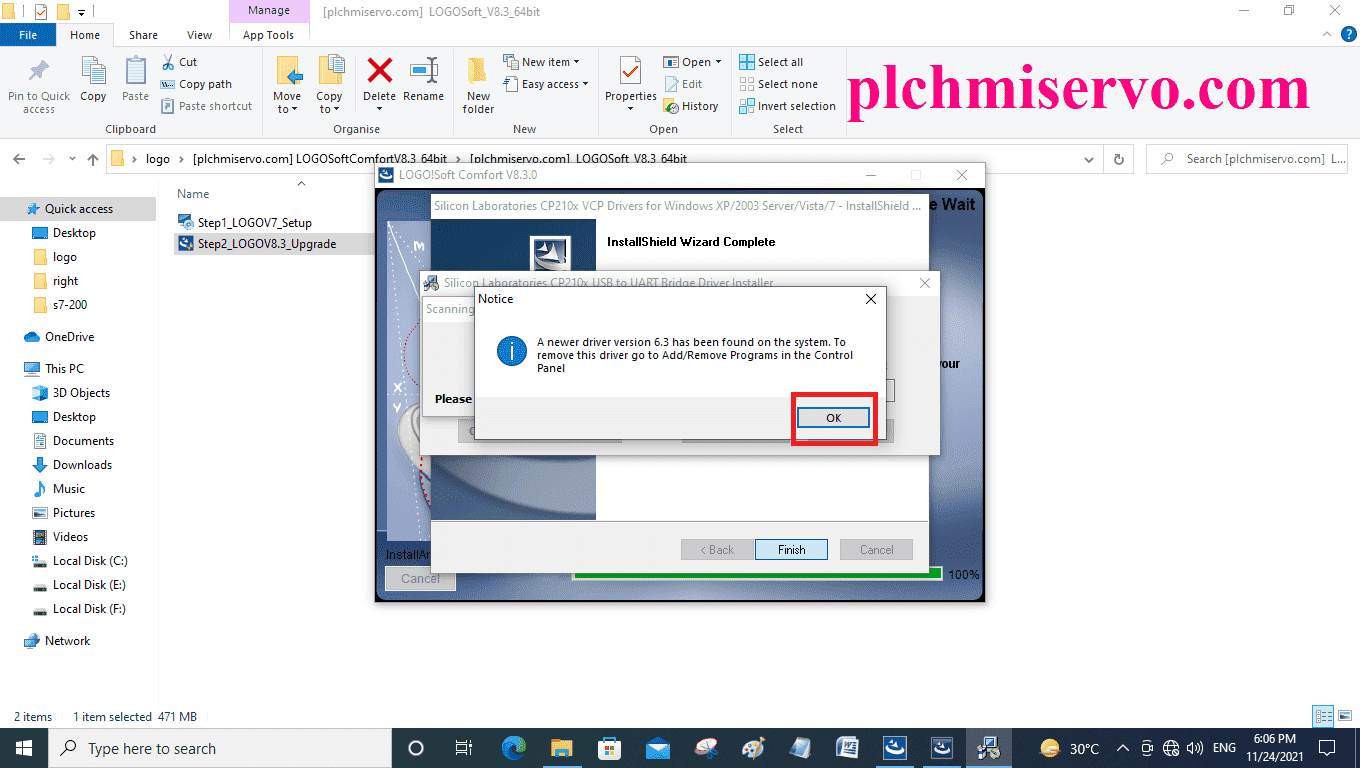Screen dimensions: 1360x768
Task: Go back with the back arrow
Action: [20, 159]
